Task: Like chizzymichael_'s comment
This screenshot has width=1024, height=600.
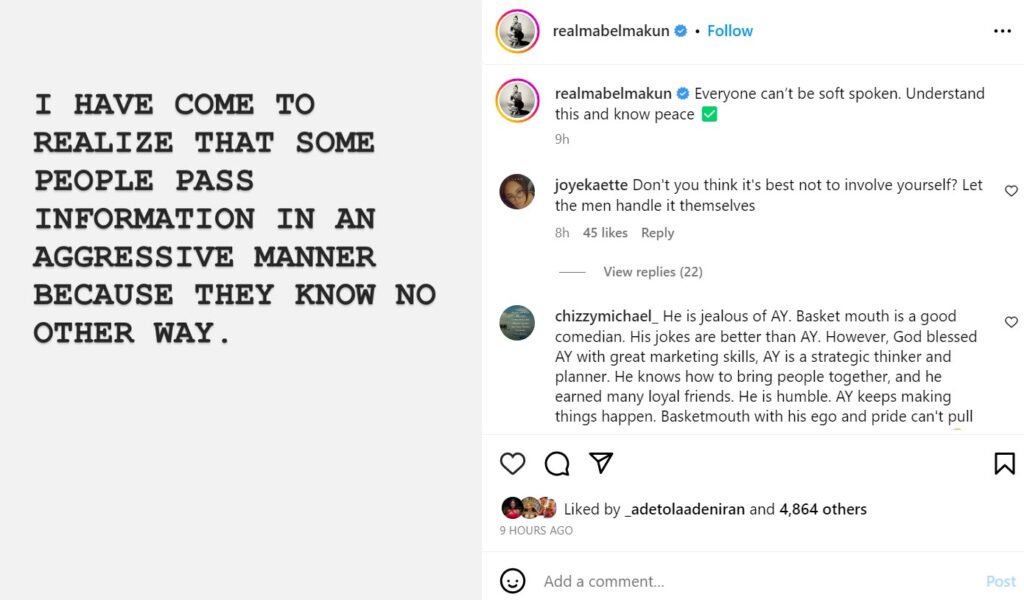Action: (x=1011, y=322)
